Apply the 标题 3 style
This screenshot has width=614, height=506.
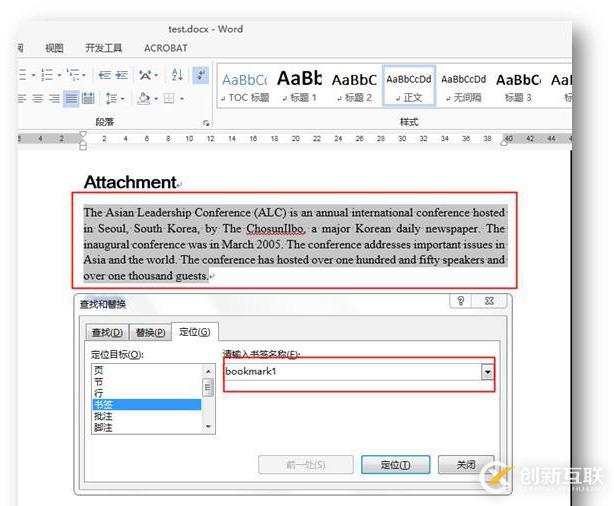[518, 87]
